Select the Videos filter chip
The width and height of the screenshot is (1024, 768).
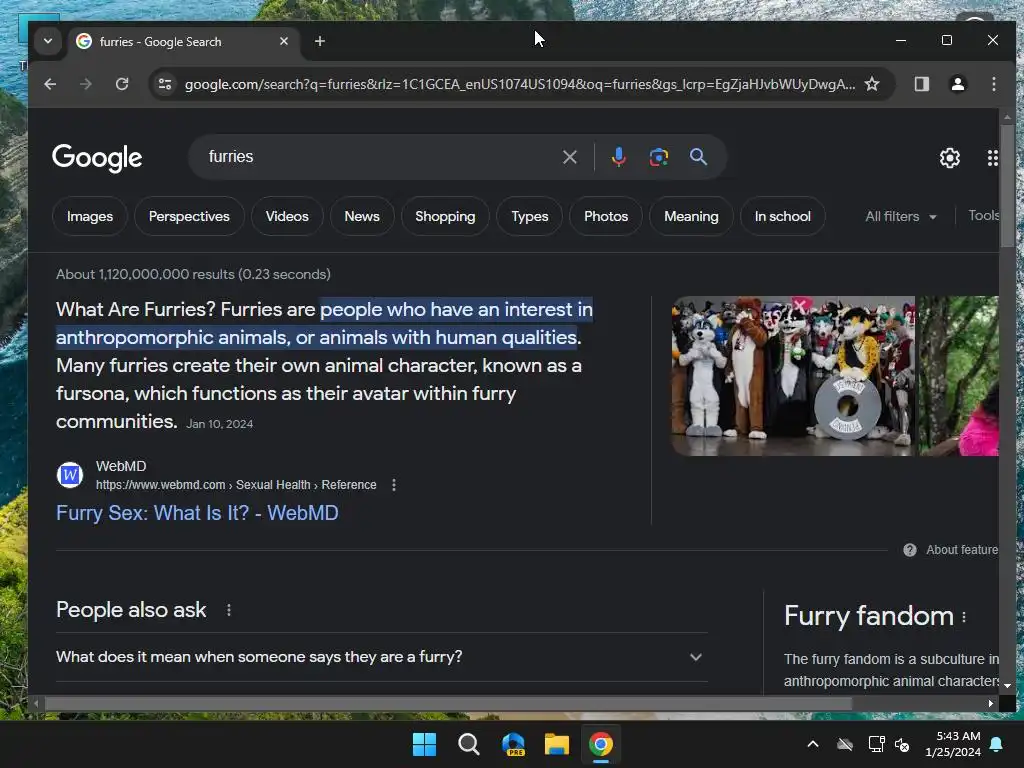click(287, 216)
